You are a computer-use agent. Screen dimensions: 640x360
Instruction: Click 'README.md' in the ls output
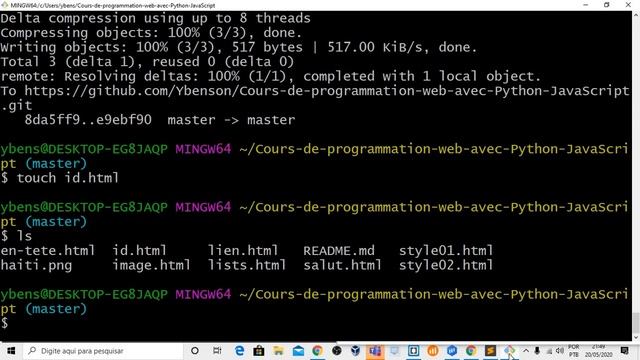click(x=339, y=250)
